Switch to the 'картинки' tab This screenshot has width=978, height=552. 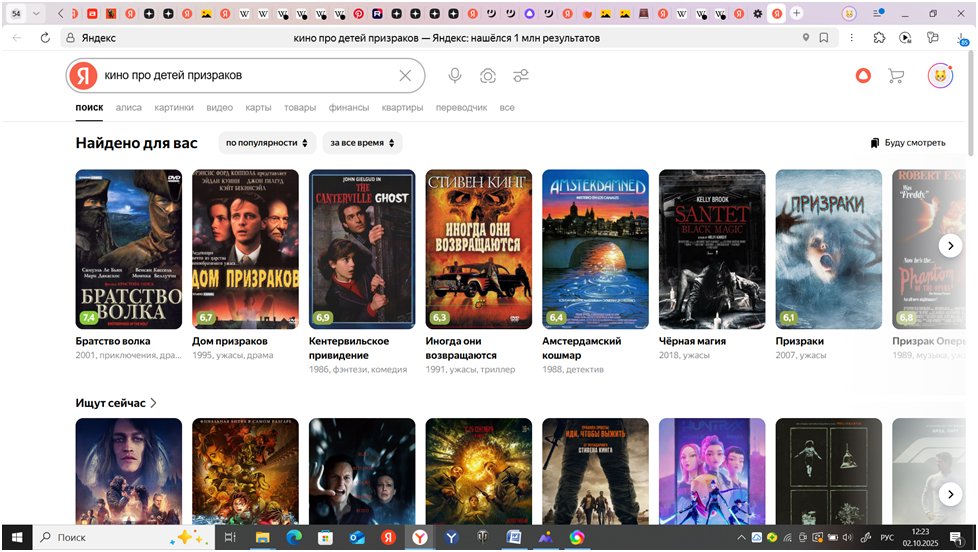pyautogui.click(x=174, y=107)
